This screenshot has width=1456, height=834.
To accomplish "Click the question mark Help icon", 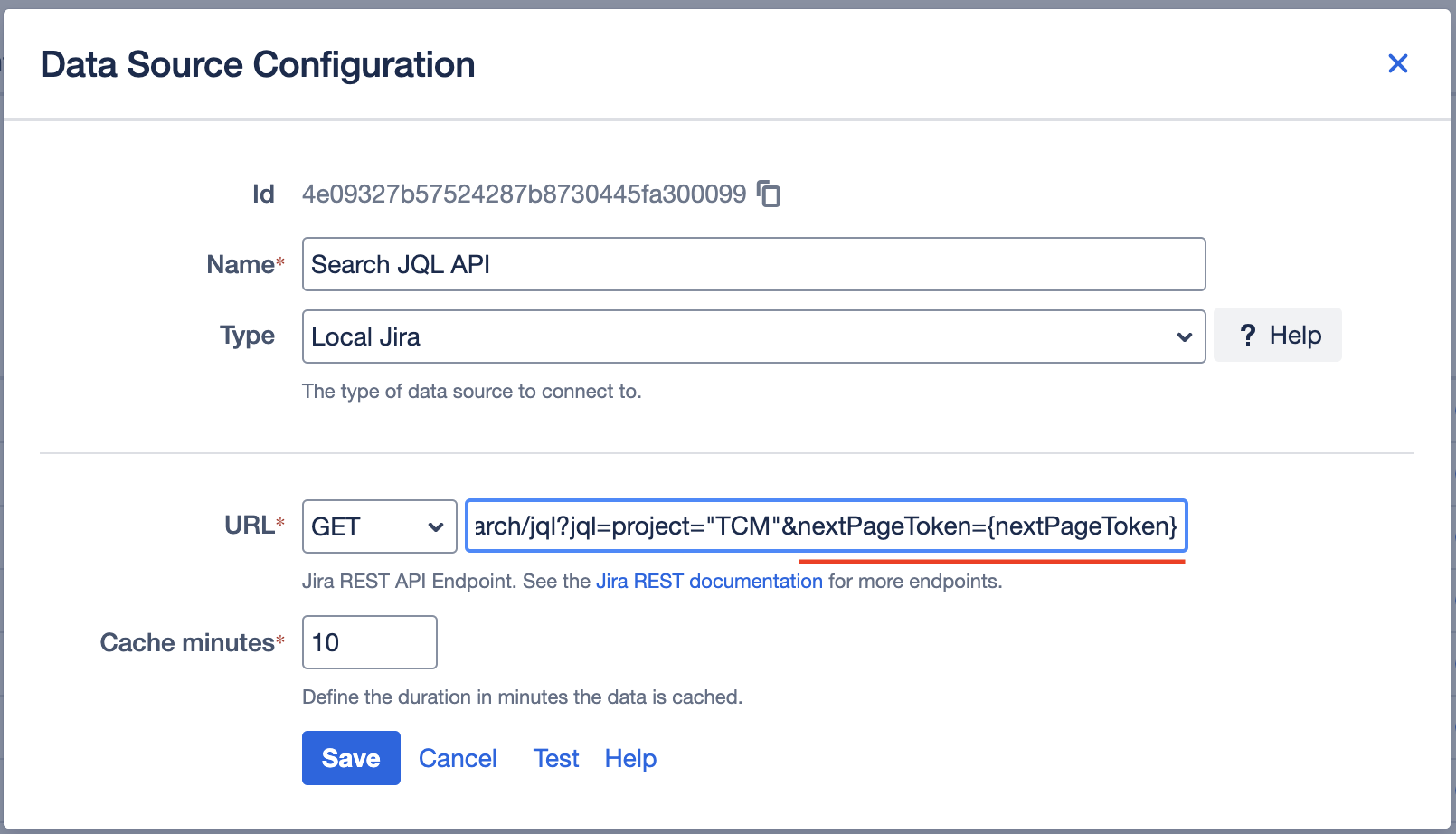I will coord(1249,335).
